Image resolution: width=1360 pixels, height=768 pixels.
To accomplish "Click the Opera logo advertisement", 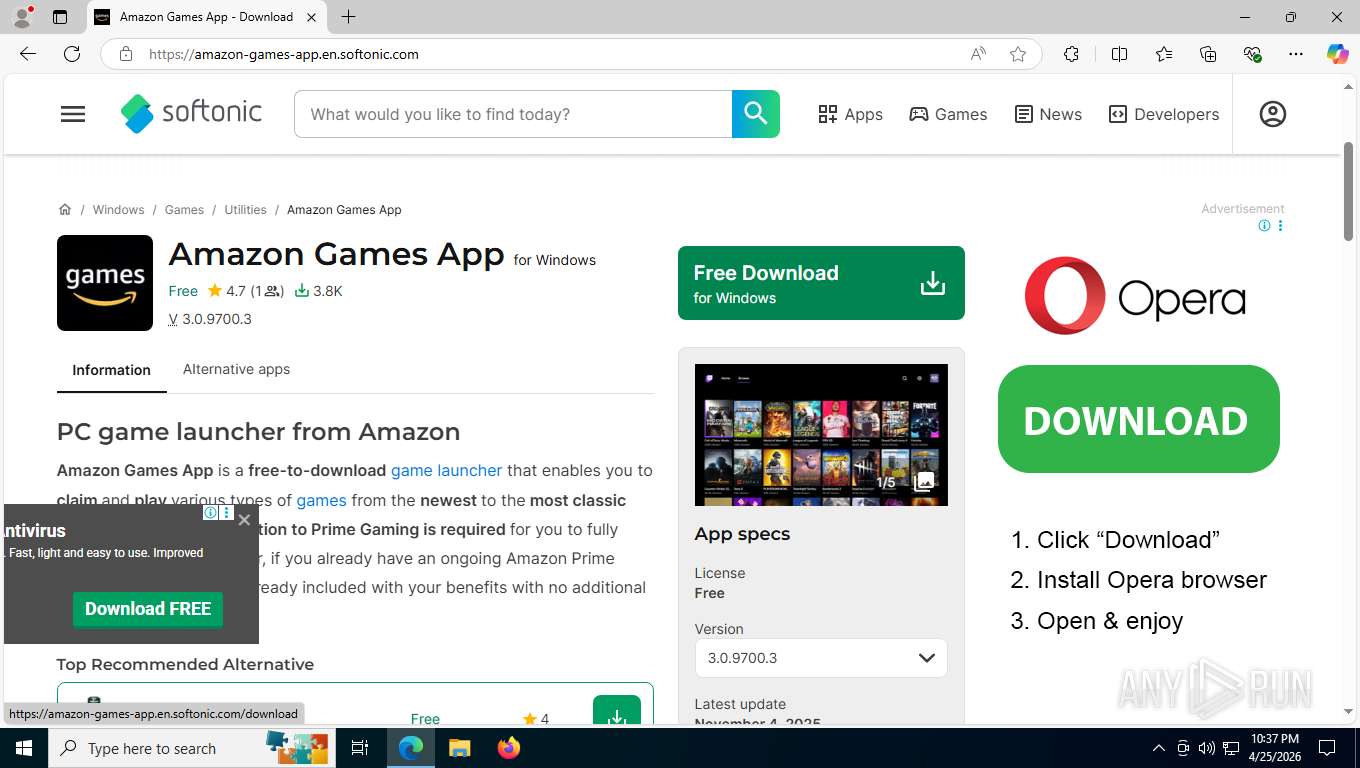I will [1135, 296].
